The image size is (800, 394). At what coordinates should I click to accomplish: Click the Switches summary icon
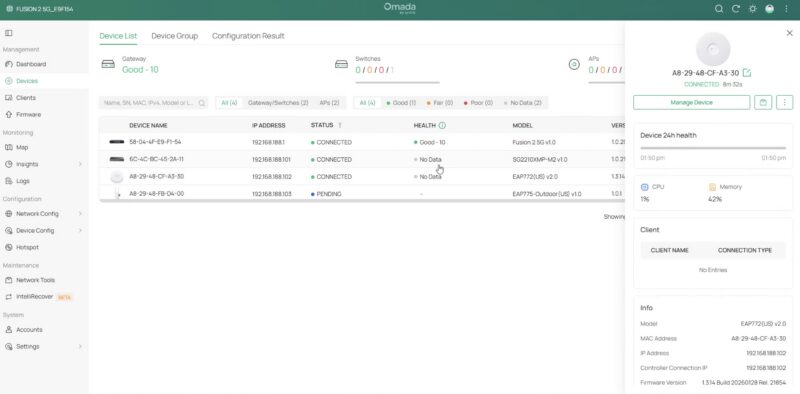(341, 64)
